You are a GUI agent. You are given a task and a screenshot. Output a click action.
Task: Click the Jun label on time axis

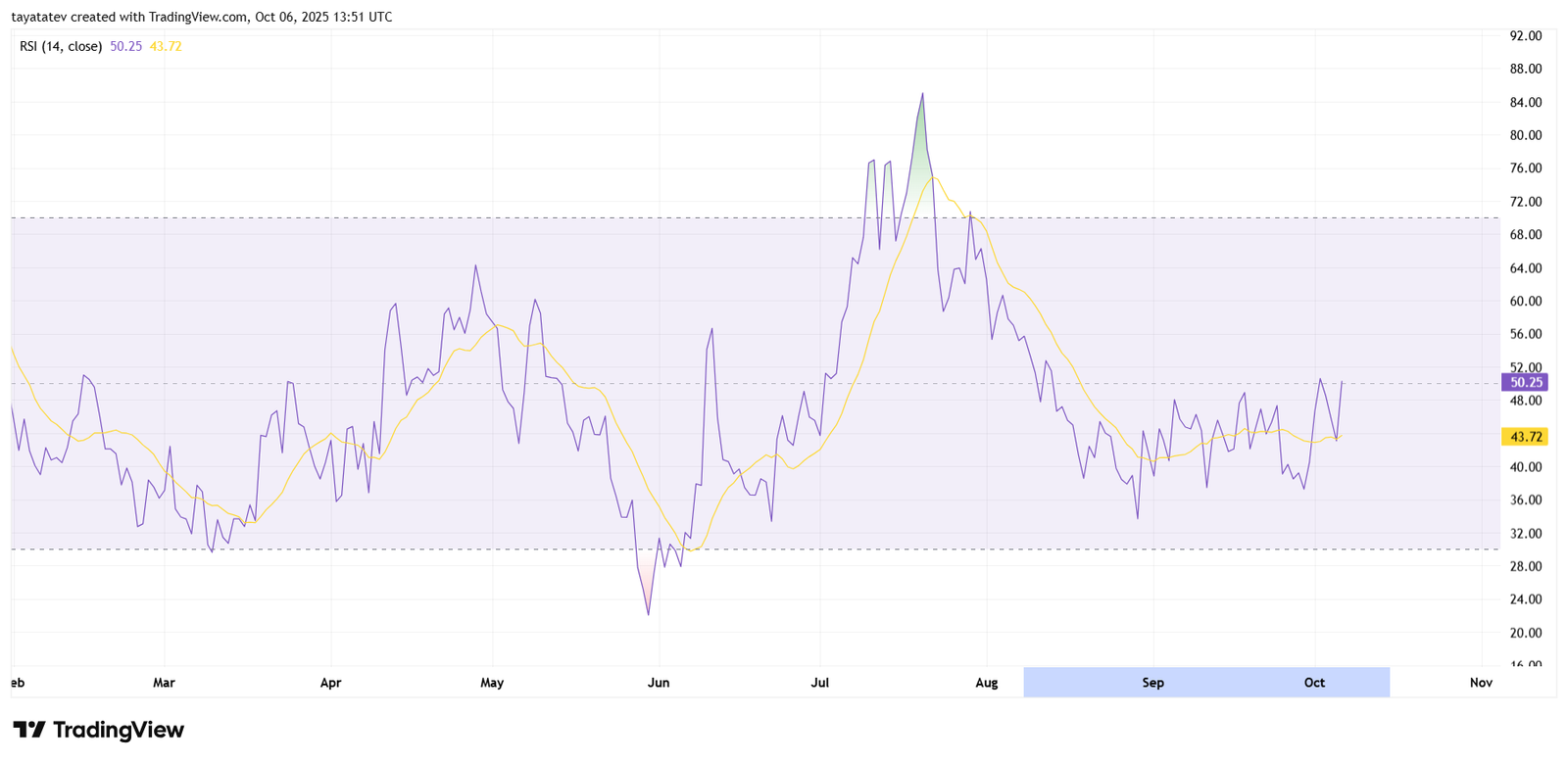pyautogui.click(x=659, y=683)
